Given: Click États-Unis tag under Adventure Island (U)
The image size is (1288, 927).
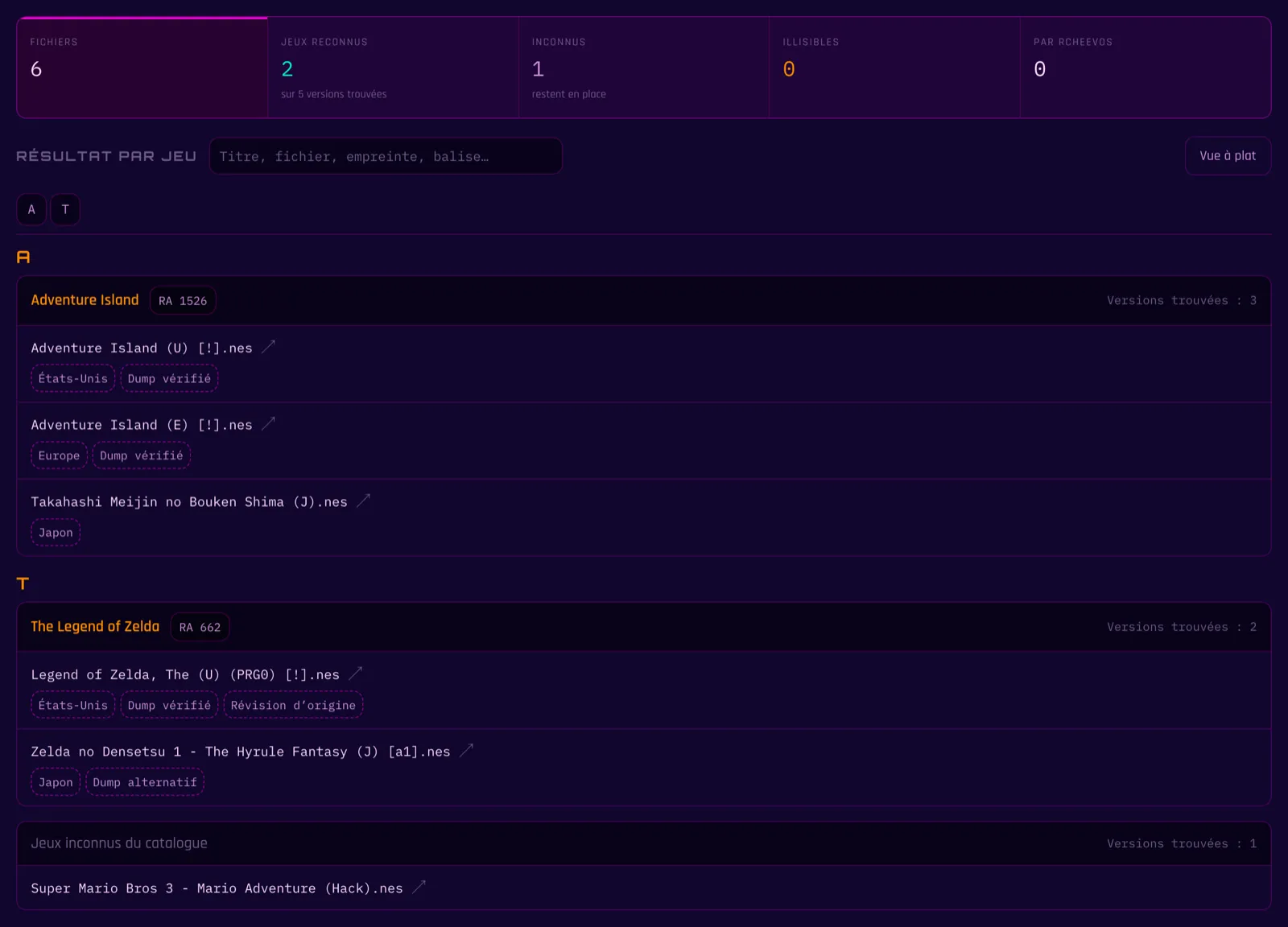Looking at the screenshot, I should [73, 378].
